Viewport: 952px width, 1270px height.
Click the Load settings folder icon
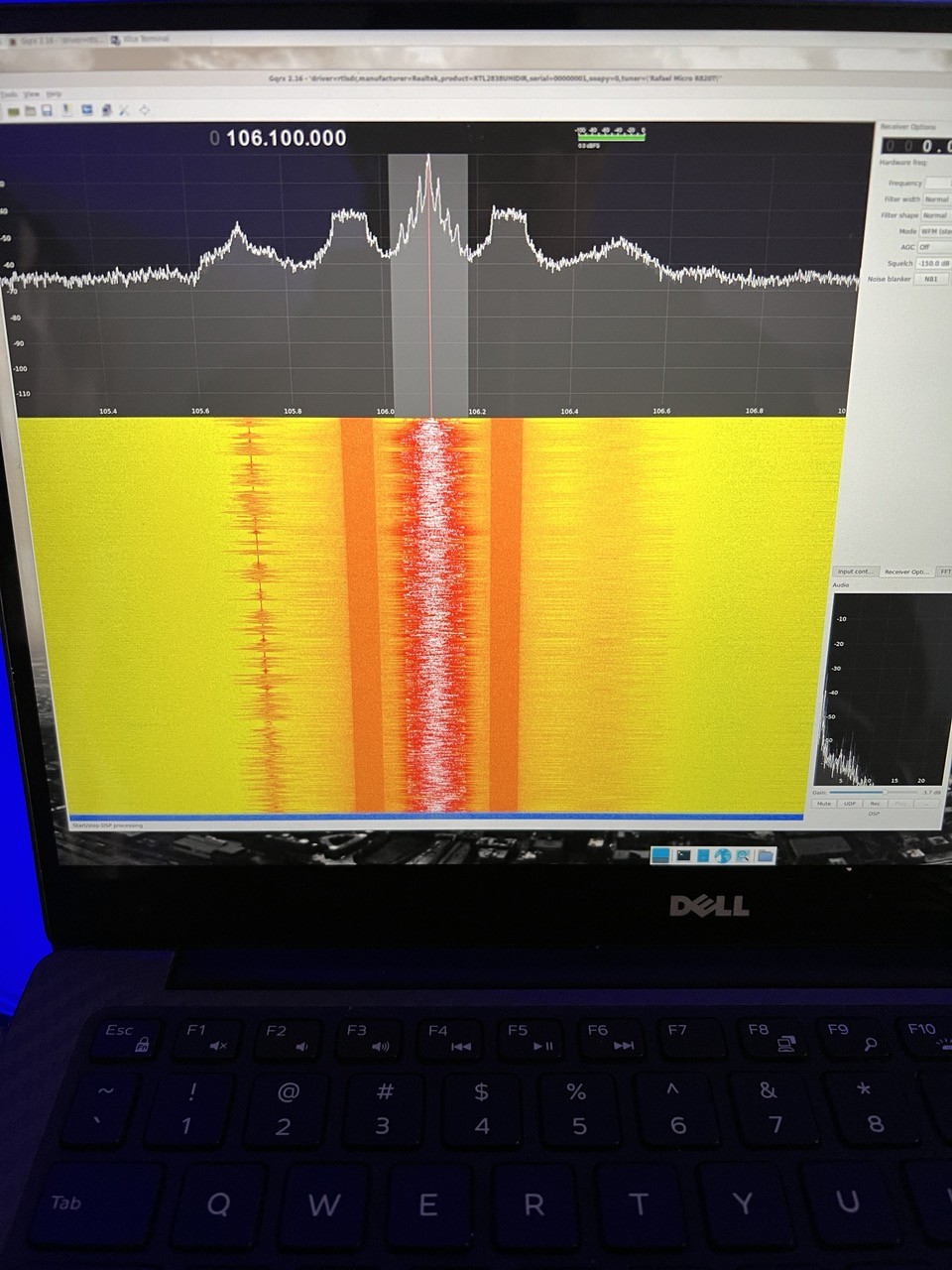click(31, 111)
